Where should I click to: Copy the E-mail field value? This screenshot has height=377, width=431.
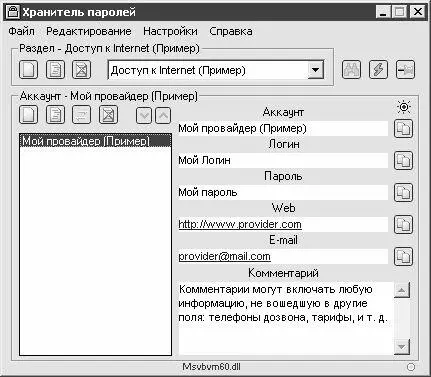(403, 256)
